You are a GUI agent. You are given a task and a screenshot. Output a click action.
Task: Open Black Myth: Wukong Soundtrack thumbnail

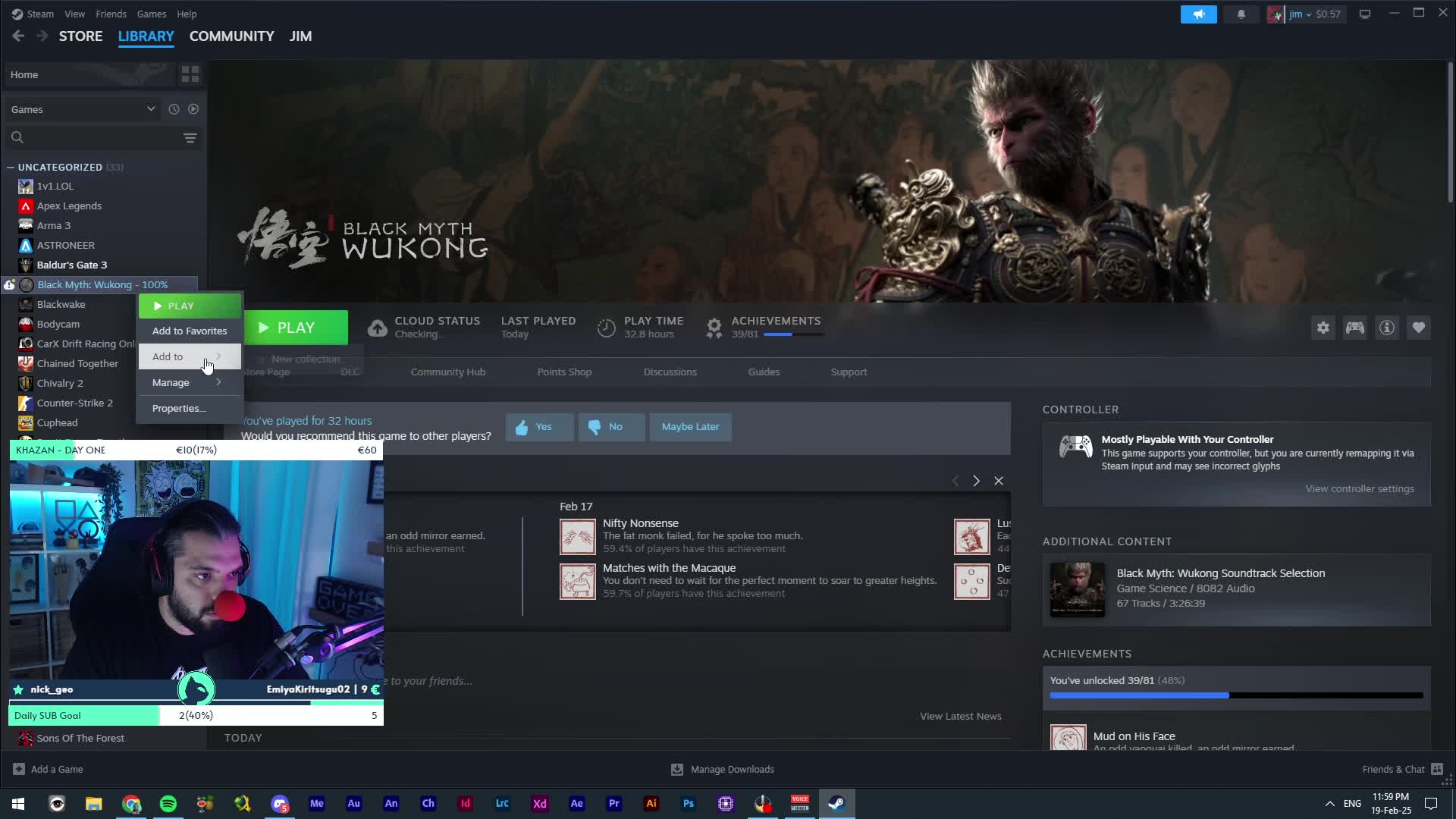click(1078, 589)
